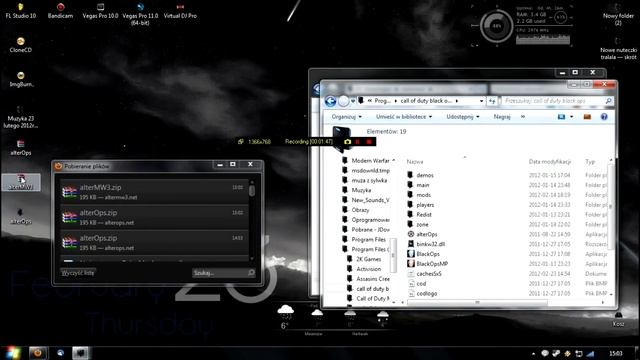This screenshot has width=640, height=360.
Task: Select the highlighted alterMW3 desktop icon
Action: click(x=21, y=182)
